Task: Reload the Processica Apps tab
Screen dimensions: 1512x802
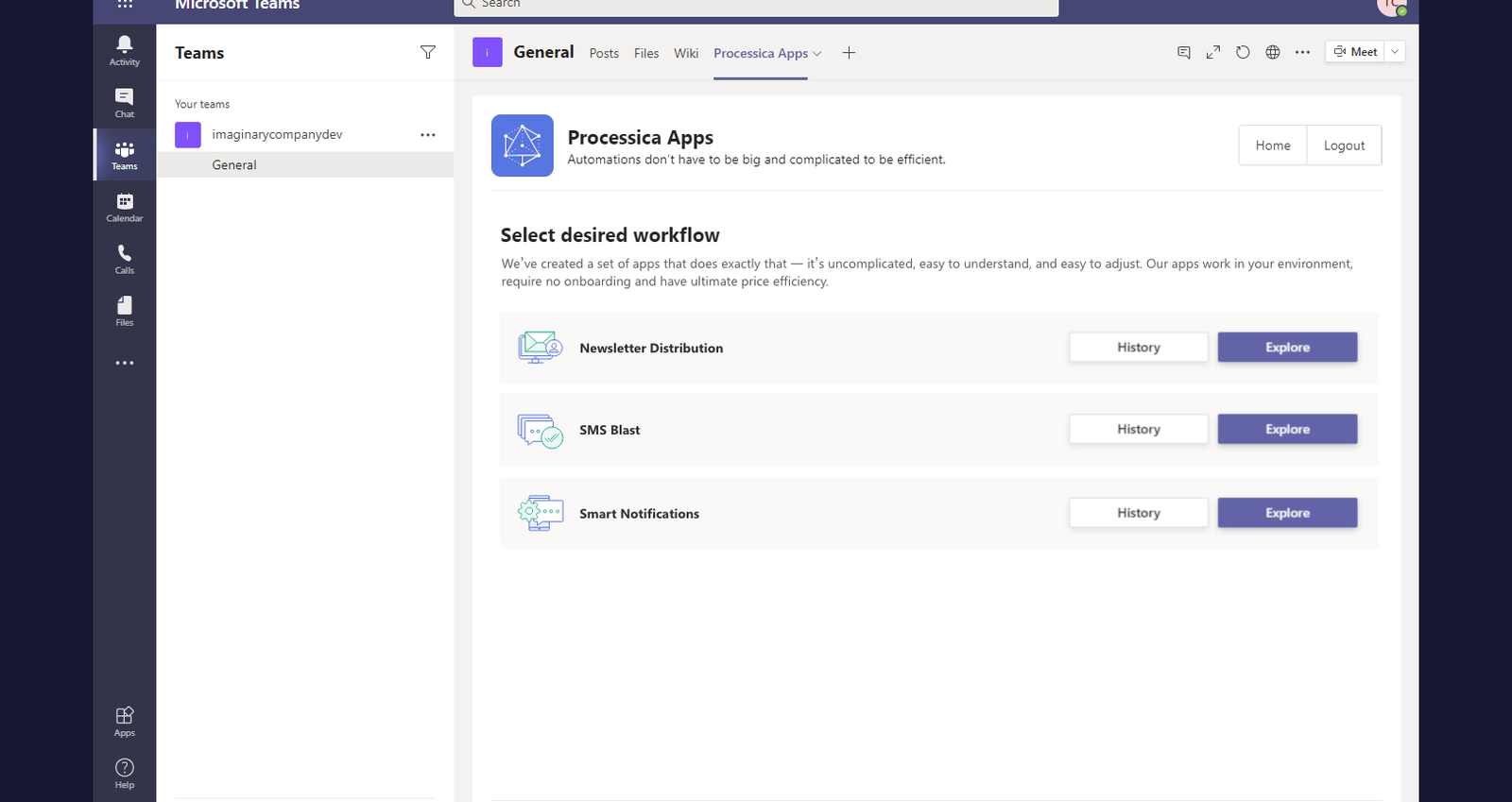Action: tap(1243, 52)
